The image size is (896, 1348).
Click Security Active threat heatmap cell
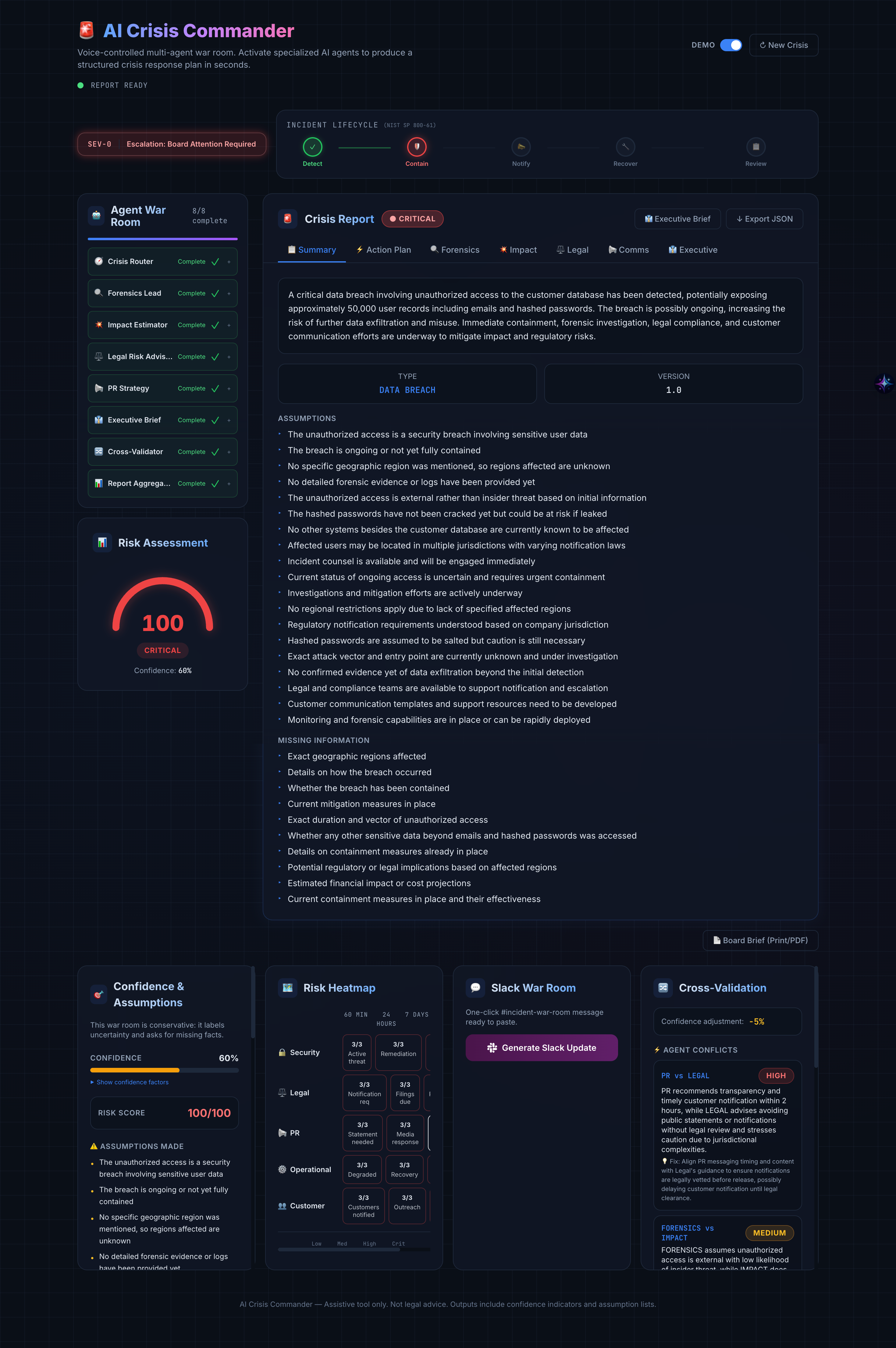point(357,1052)
